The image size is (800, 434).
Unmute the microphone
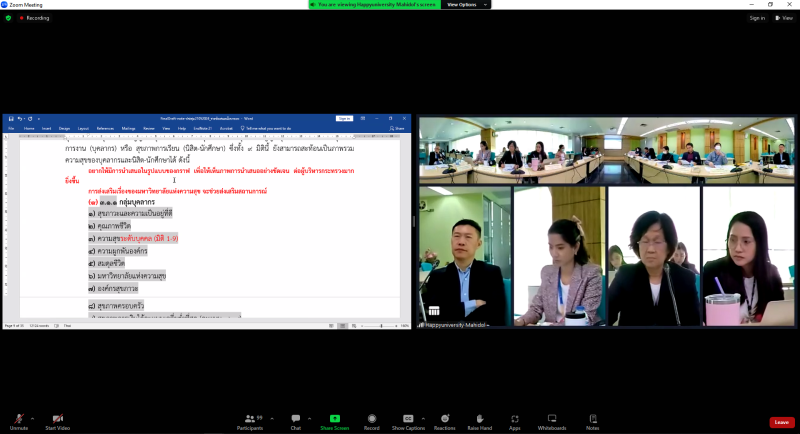19,422
